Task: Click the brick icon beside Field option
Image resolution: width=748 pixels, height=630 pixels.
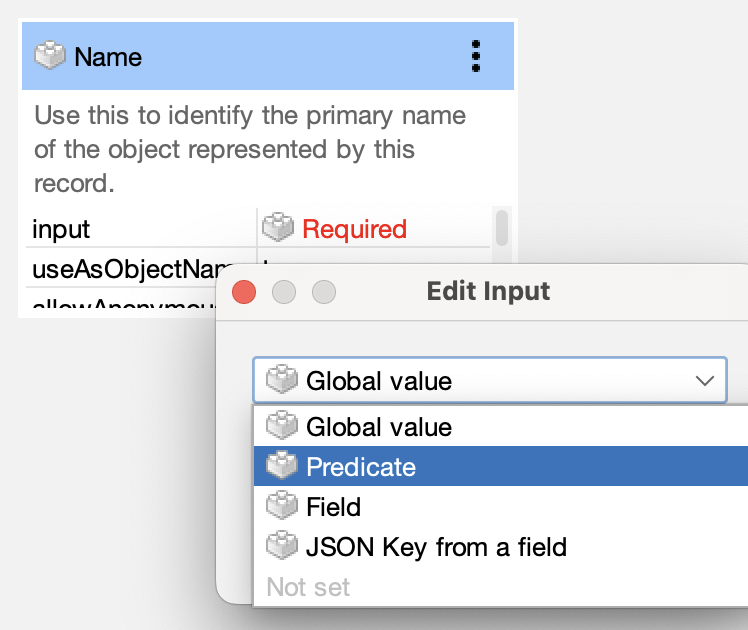Action: [x=282, y=505]
